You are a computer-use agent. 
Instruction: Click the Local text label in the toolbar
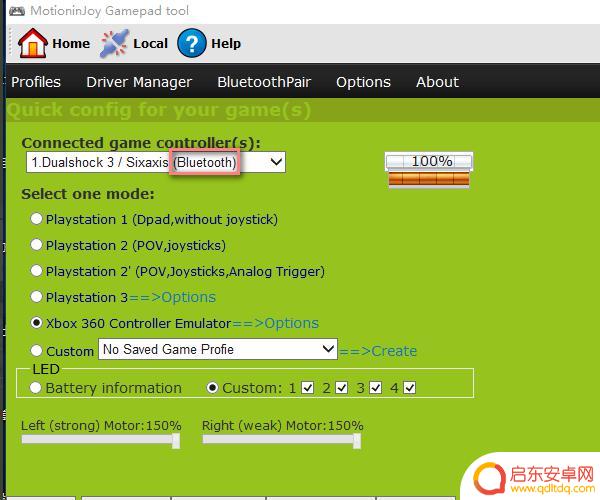[x=150, y=44]
